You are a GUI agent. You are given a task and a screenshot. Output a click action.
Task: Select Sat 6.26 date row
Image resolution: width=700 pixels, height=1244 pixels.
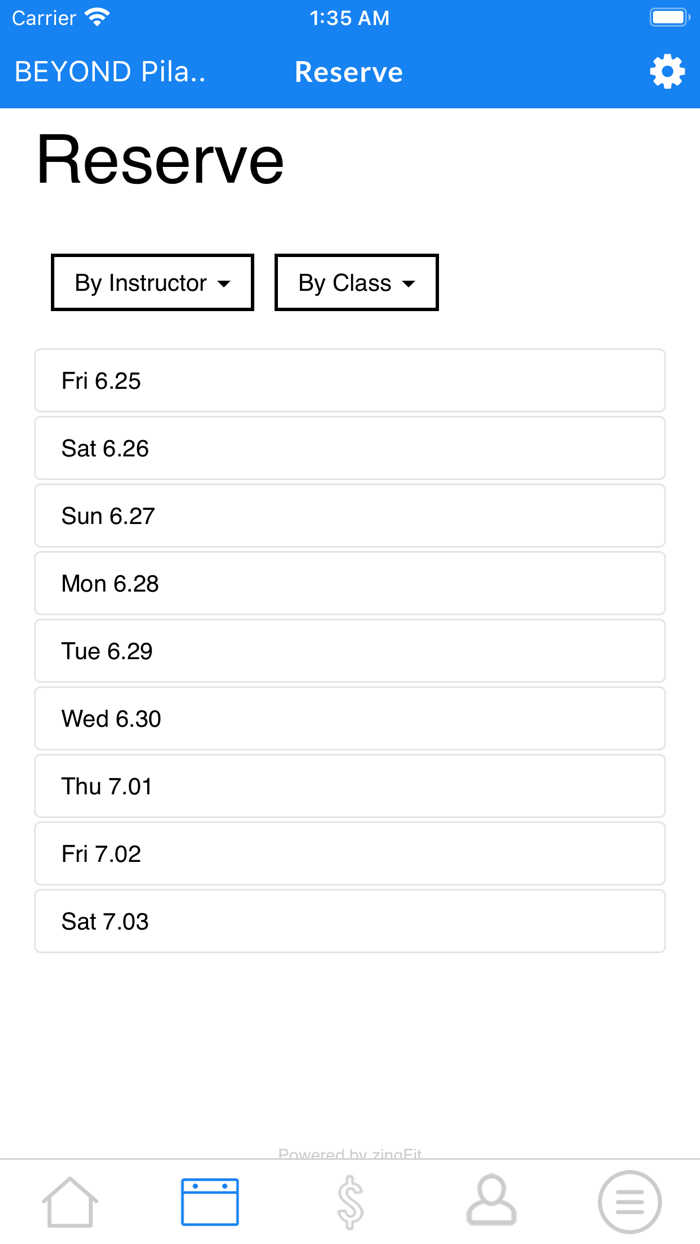click(x=350, y=448)
